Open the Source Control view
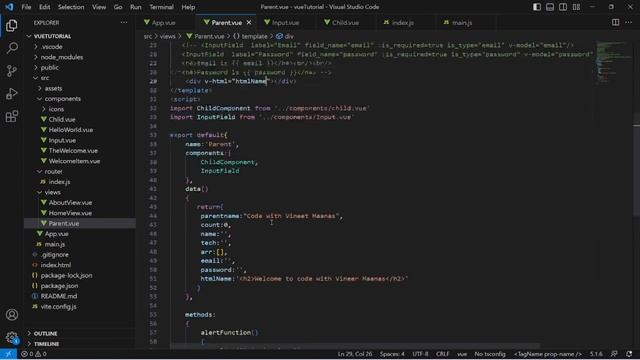The image size is (640, 360). tap(12, 71)
